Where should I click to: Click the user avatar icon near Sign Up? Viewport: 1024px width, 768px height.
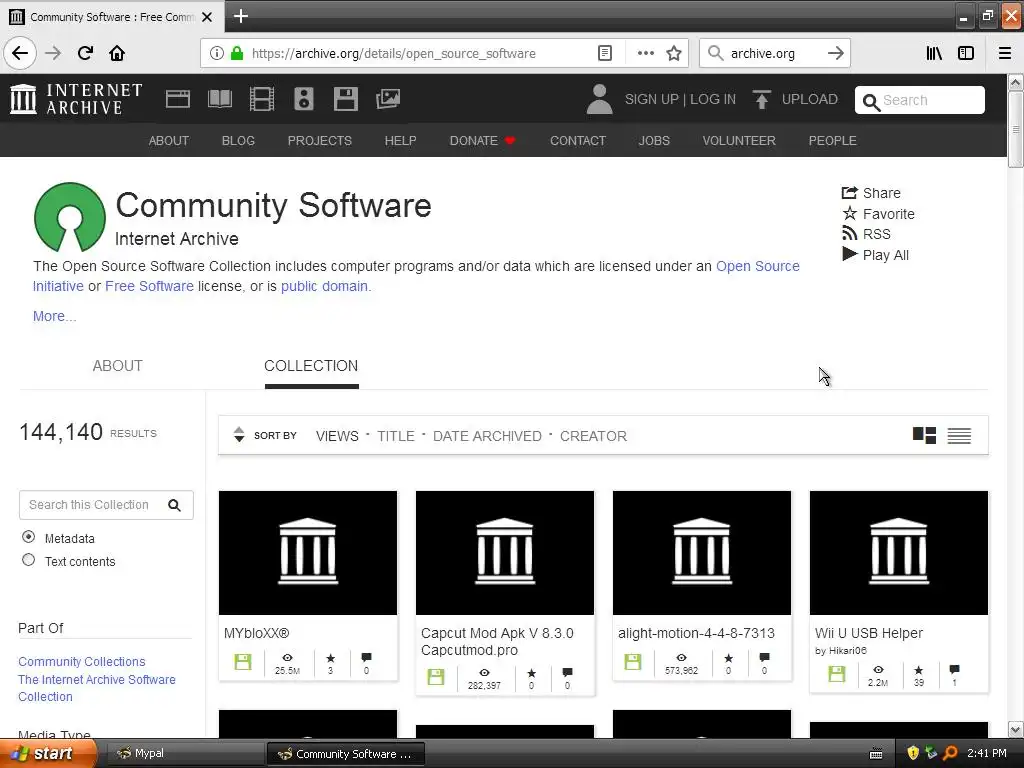pyautogui.click(x=599, y=99)
